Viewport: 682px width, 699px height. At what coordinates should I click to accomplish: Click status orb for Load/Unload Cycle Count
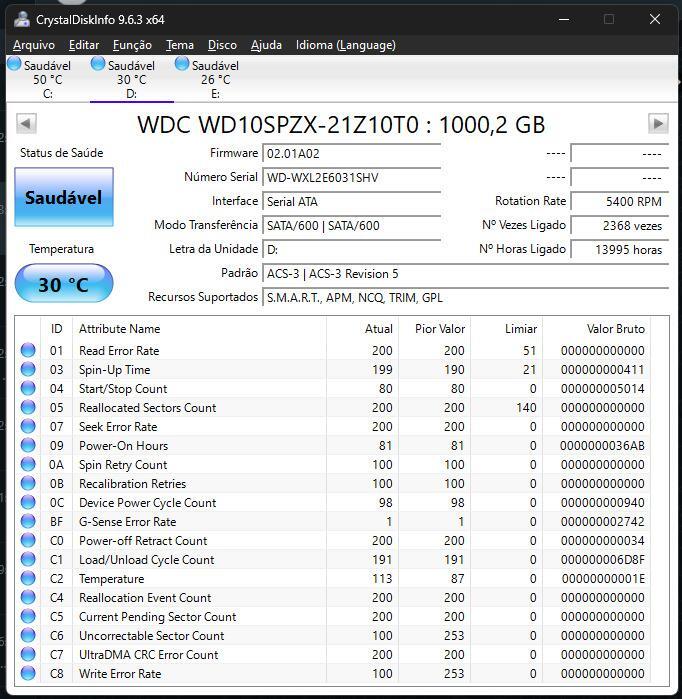coord(28,559)
